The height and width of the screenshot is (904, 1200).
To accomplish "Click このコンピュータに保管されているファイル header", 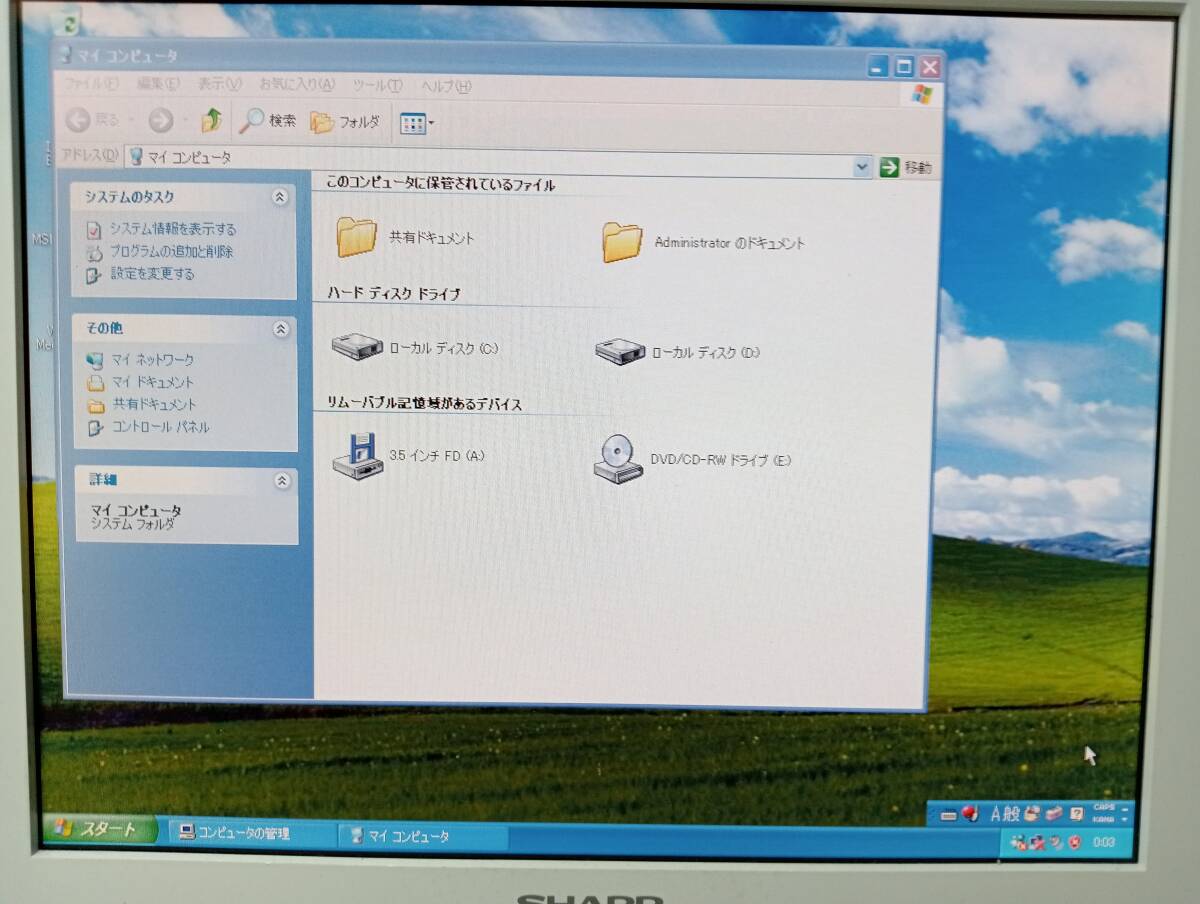I will click(x=441, y=184).
